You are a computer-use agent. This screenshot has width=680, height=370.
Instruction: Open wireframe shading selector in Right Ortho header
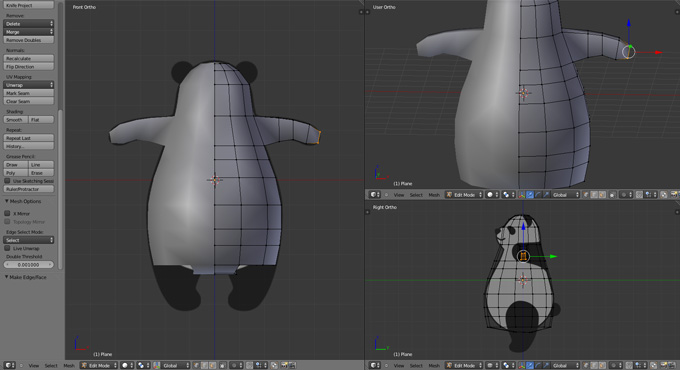tap(492, 365)
